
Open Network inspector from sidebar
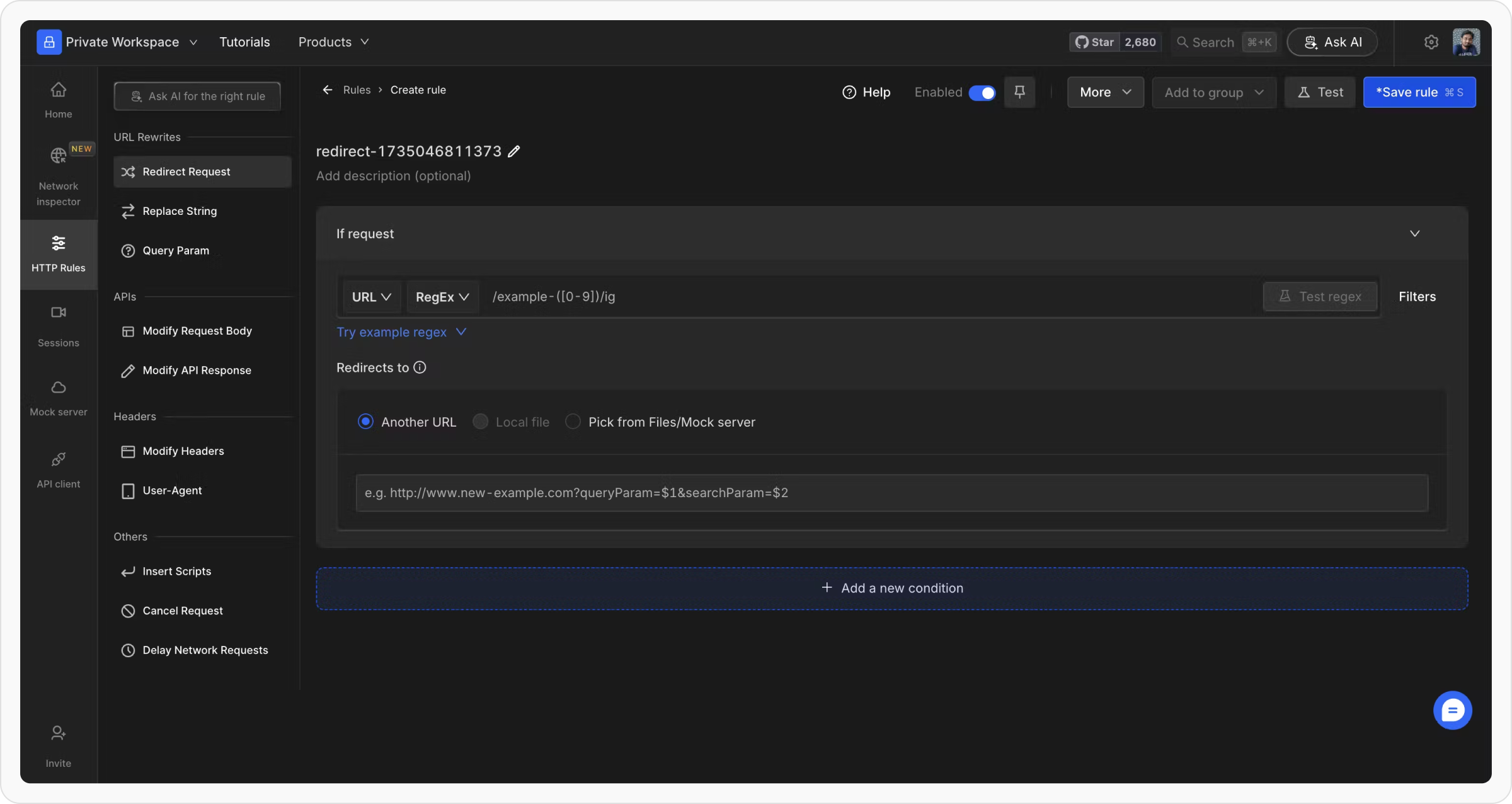tap(58, 173)
